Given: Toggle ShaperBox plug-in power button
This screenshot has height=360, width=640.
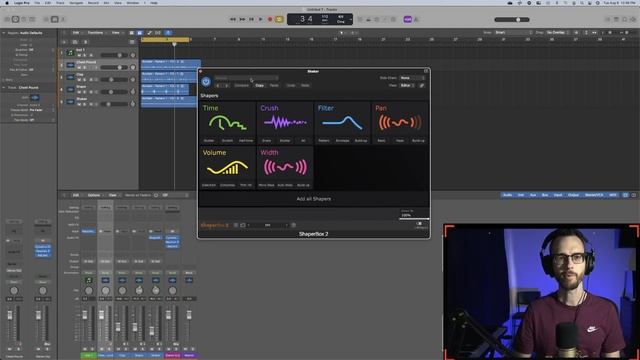Looking at the screenshot, I should tap(206, 81).
